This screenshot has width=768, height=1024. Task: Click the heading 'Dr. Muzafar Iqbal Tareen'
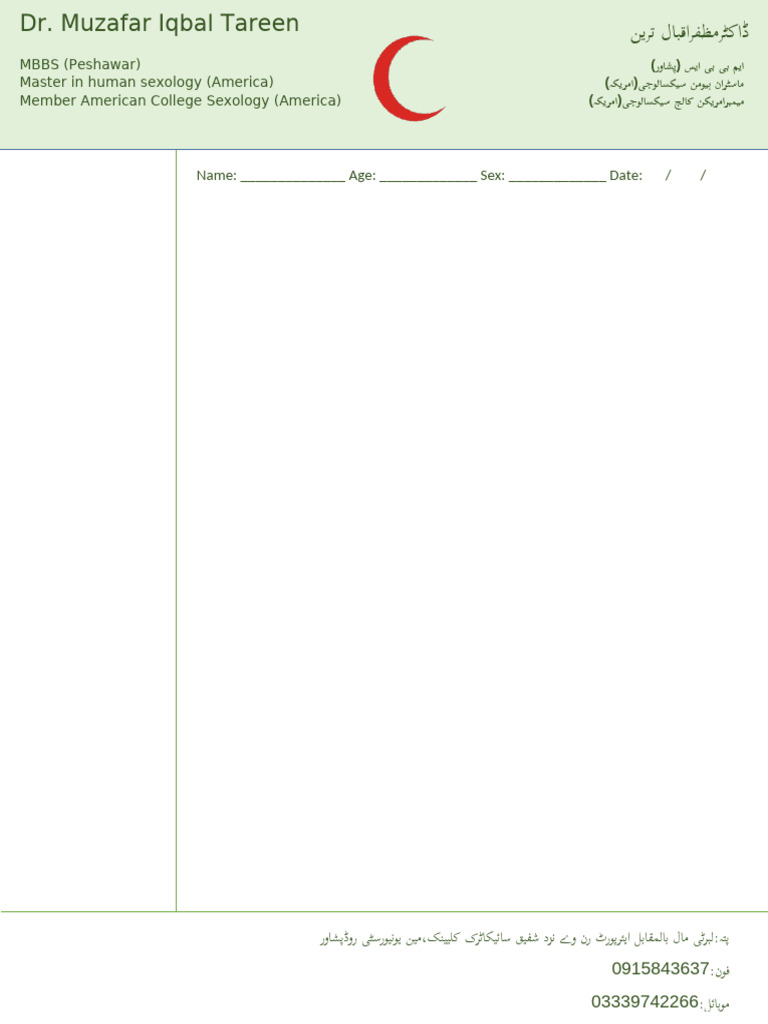point(159,24)
